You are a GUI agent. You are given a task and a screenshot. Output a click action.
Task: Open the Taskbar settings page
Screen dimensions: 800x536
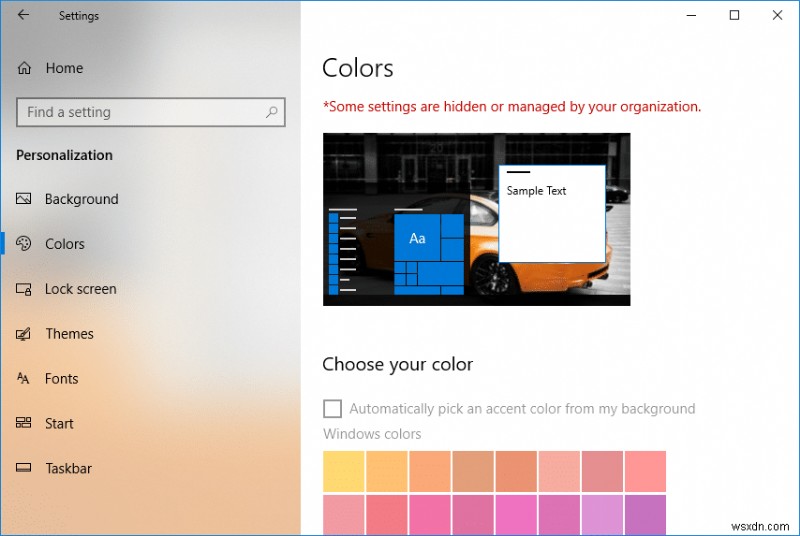click(69, 468)
